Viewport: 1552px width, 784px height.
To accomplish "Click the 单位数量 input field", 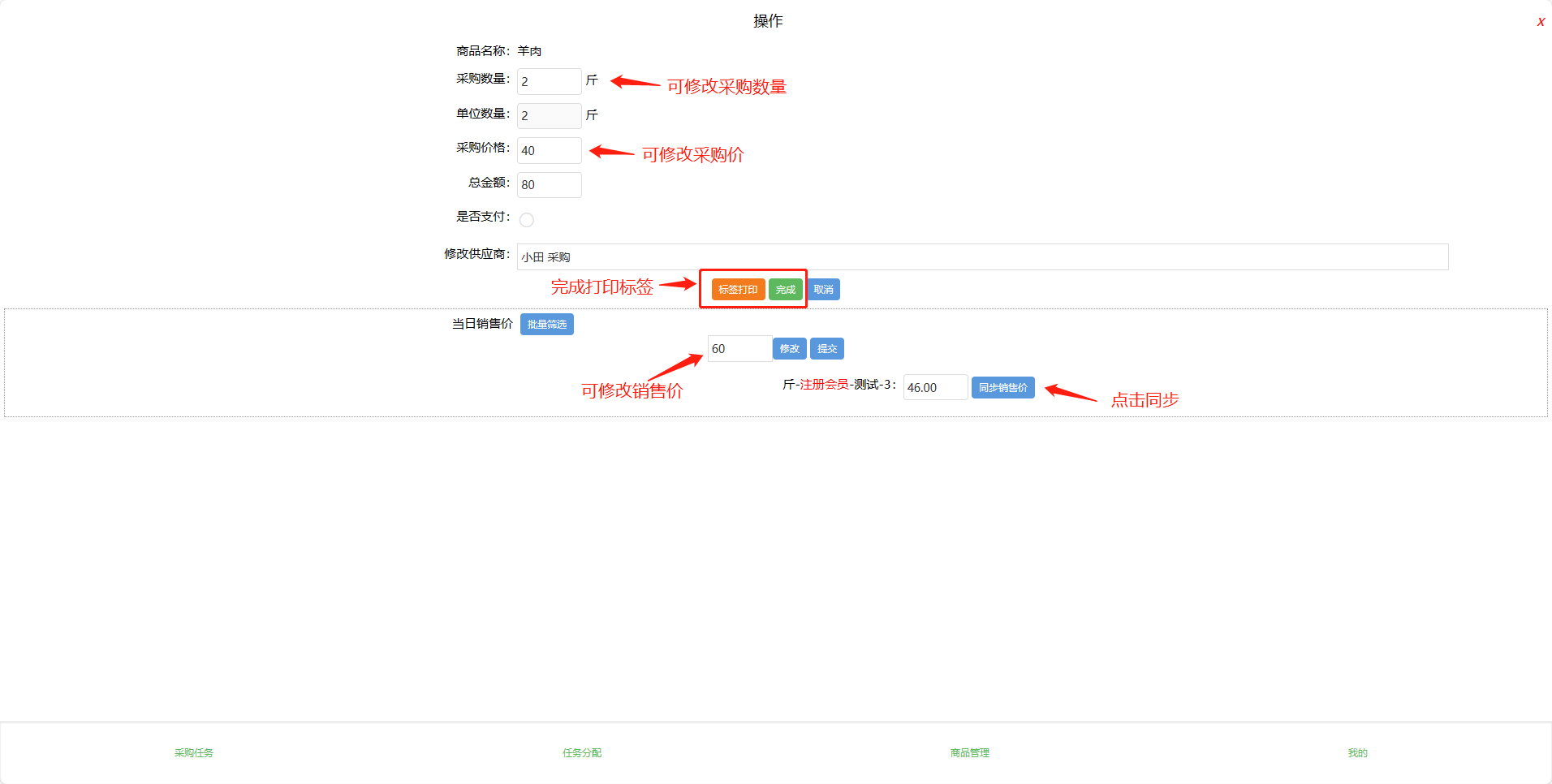I will 549,116.
